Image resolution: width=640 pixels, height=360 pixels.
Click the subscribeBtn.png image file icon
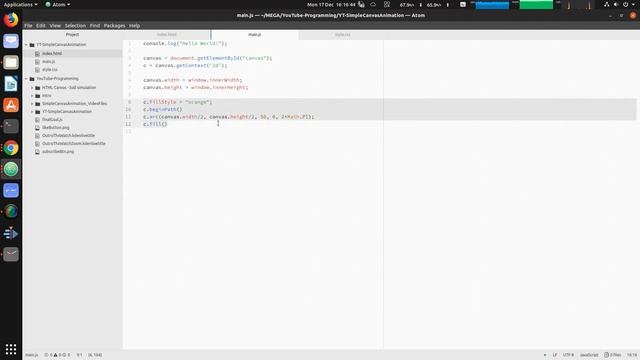38,152
